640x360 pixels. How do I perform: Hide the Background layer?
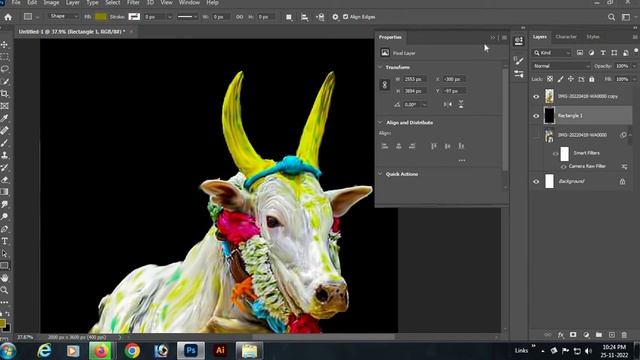pos(536,182)
